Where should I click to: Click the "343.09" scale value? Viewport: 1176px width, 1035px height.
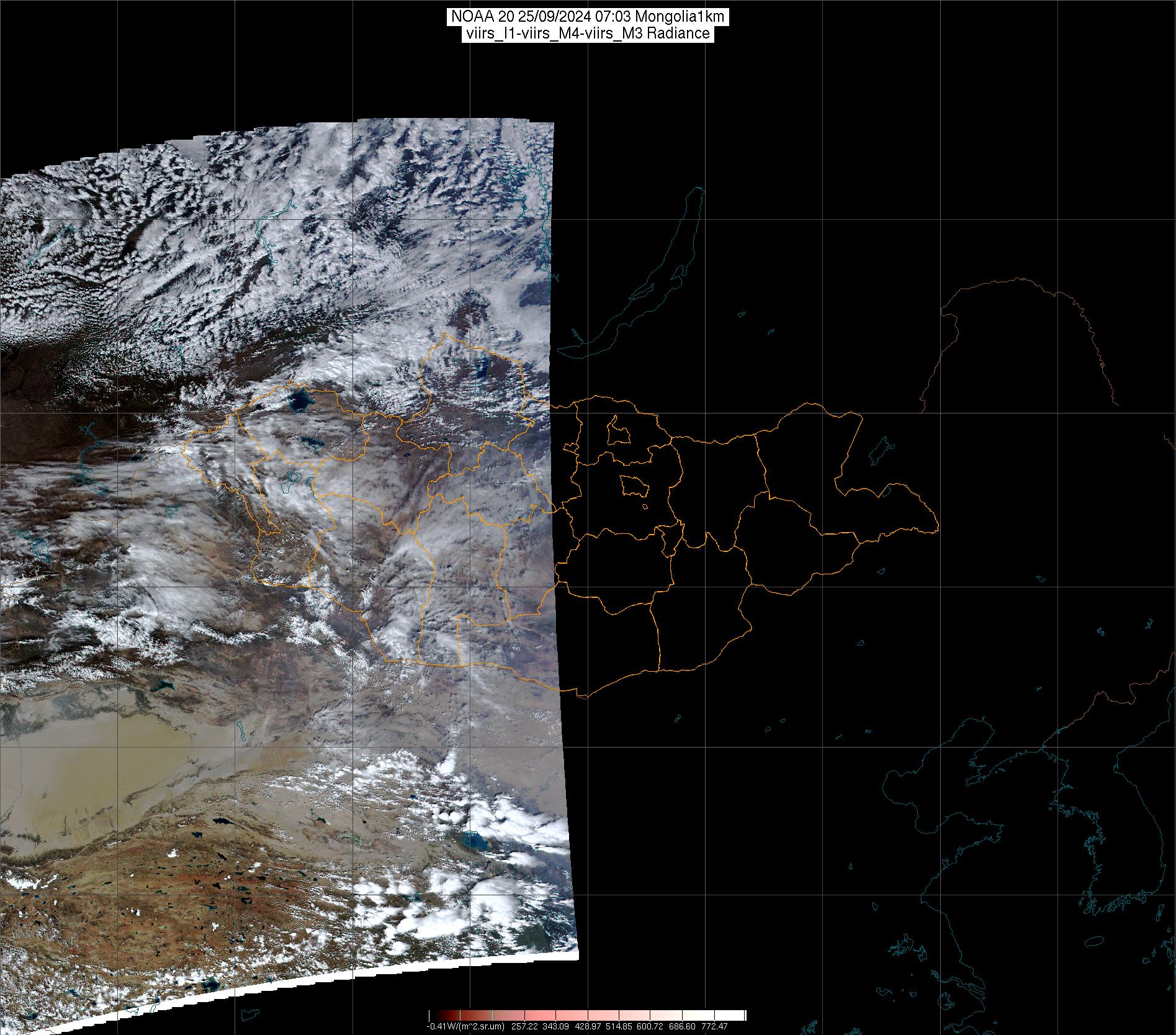click(x=555, y=1026)
